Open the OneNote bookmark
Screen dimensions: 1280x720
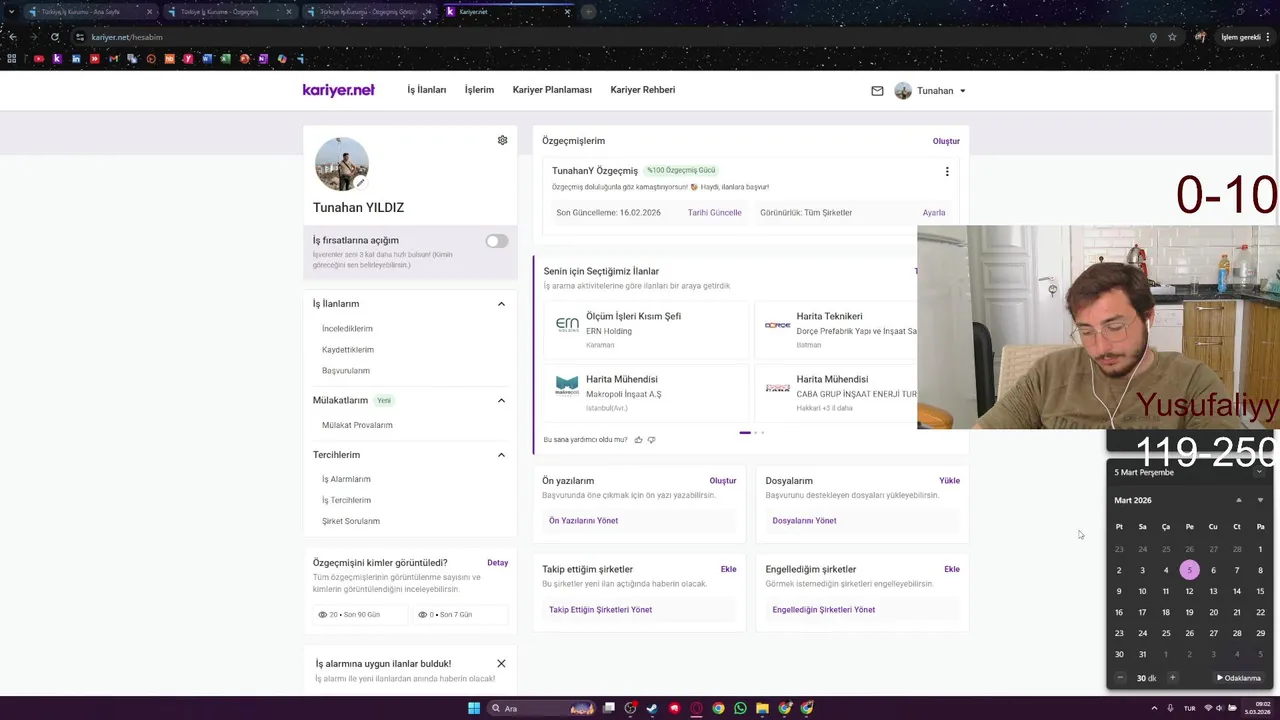[x=263, y=59]
